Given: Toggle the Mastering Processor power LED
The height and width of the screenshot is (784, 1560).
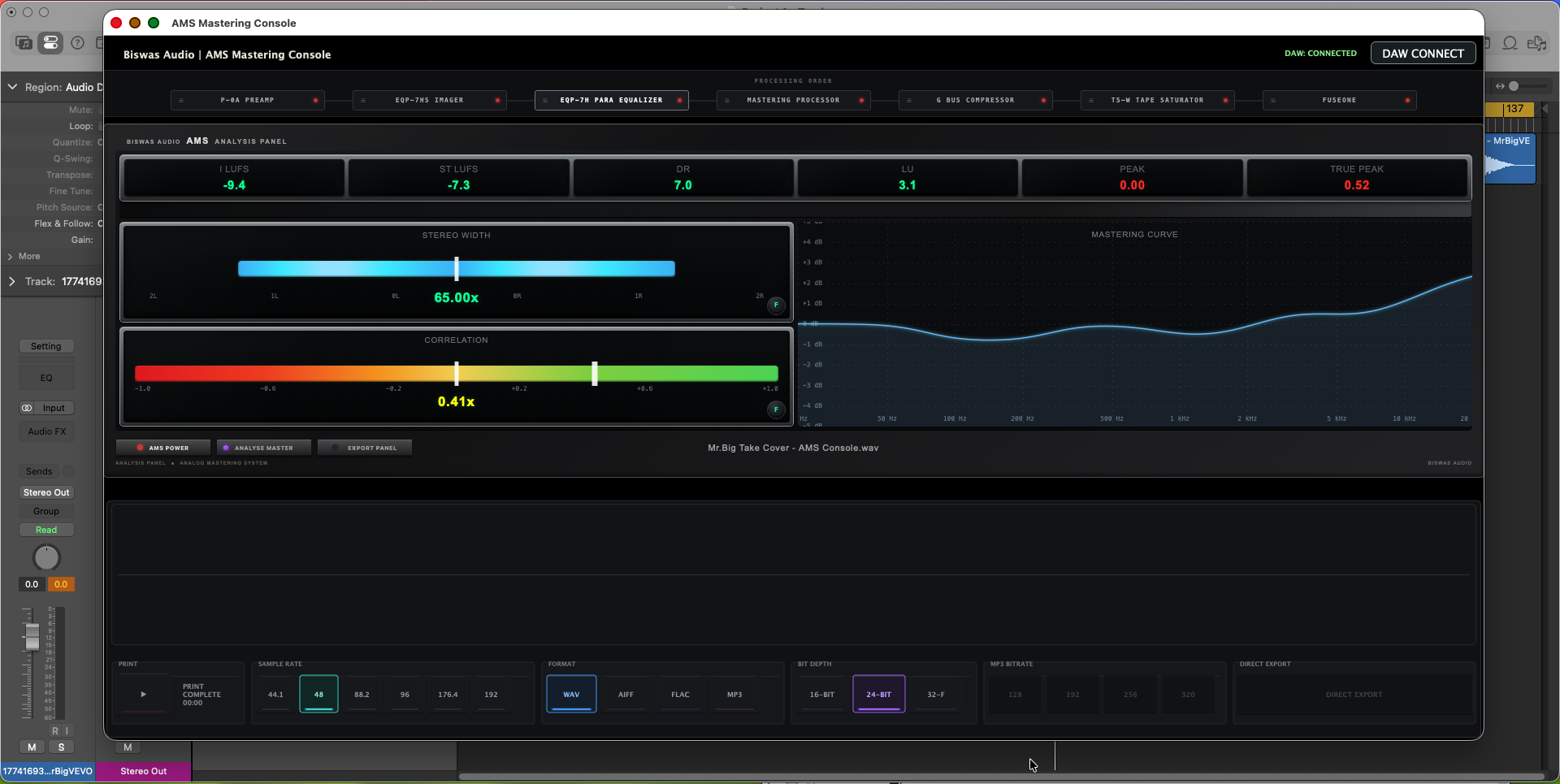Looking at the screenshot, I should tap(861, 101).
